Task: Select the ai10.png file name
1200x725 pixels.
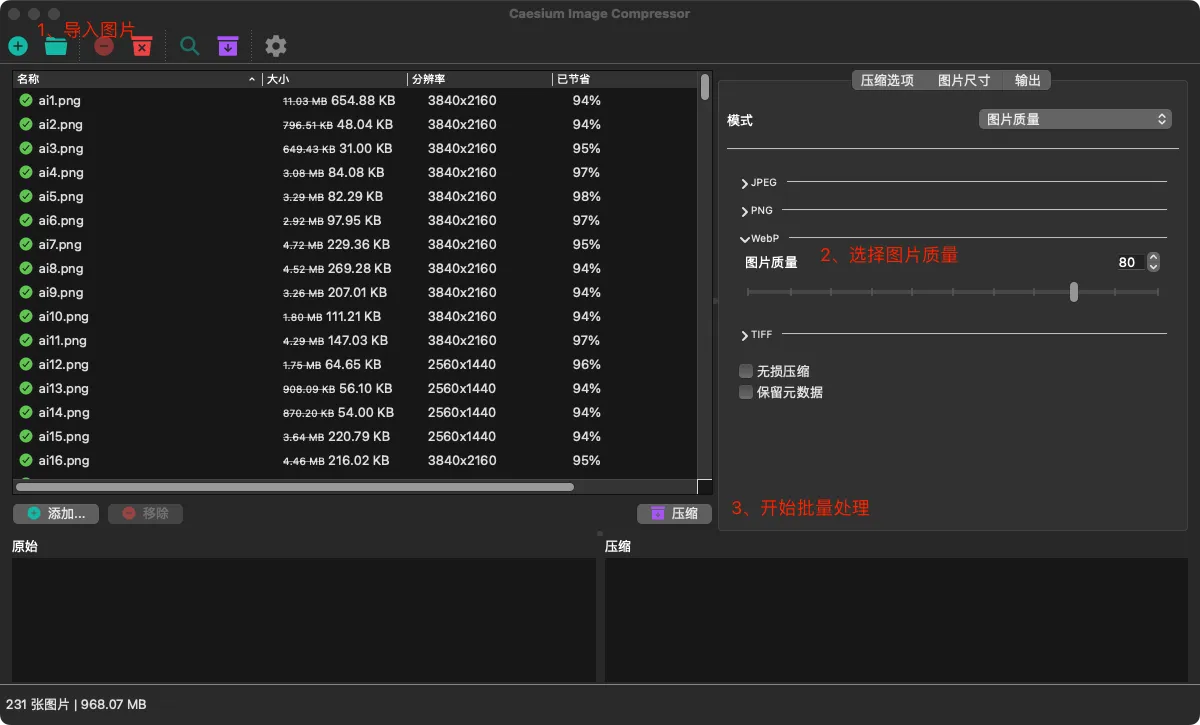Action: coord(64,316)
